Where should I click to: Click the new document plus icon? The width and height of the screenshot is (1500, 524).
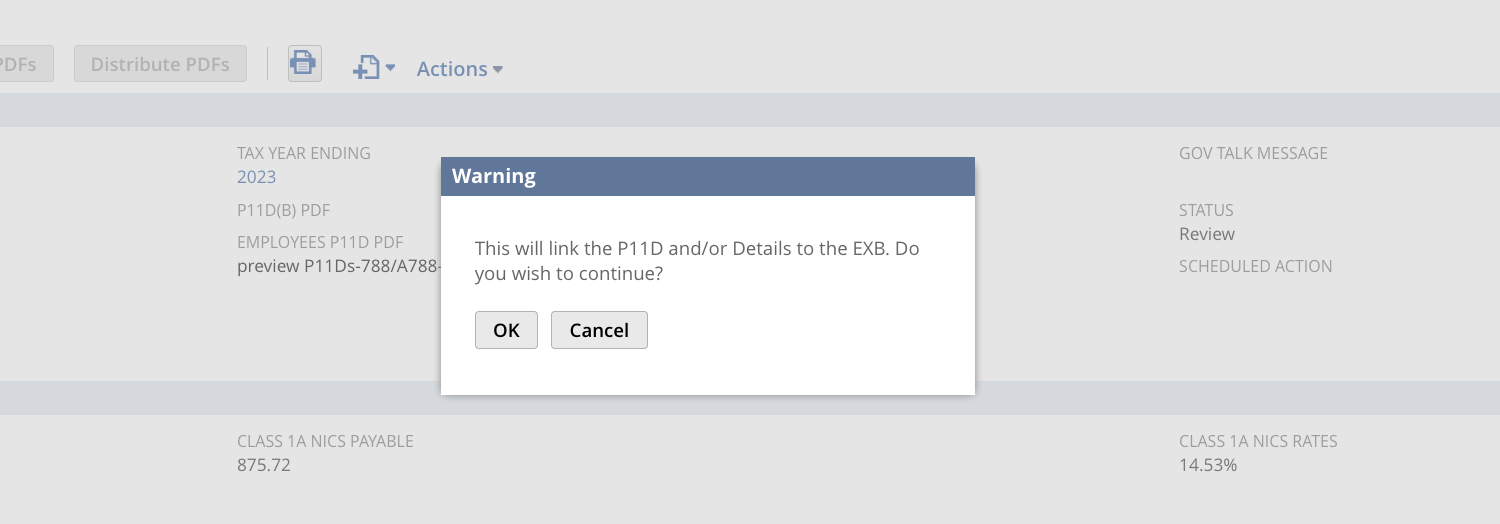[366, 68]
